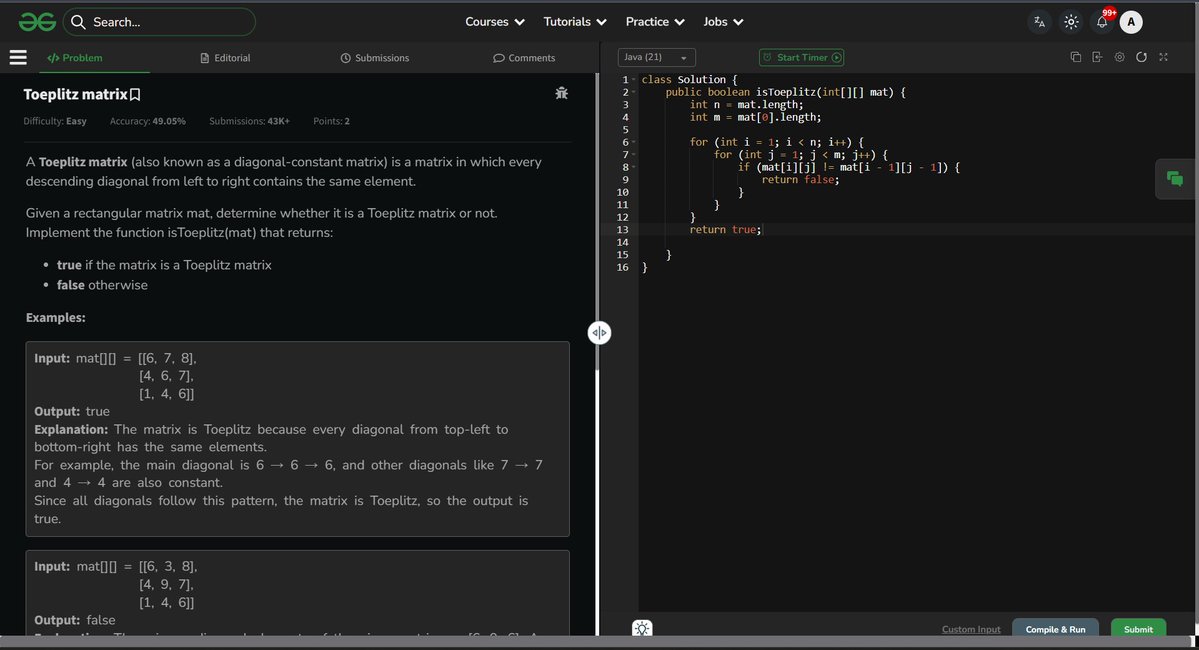This screenshot has height=650, width=1199.
Task: Click the Compile & Run button
Action: [1055, 629]
